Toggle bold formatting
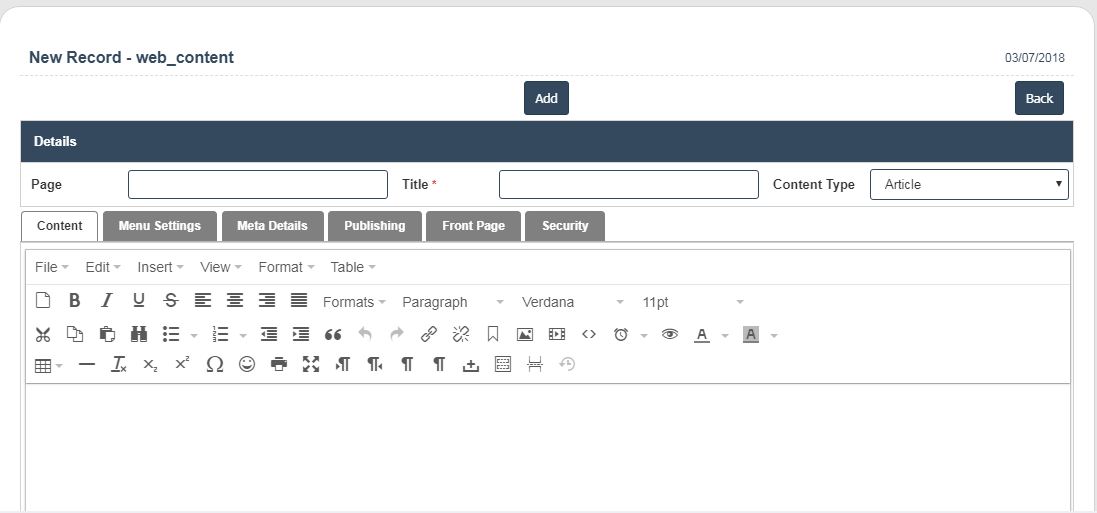 74,301
